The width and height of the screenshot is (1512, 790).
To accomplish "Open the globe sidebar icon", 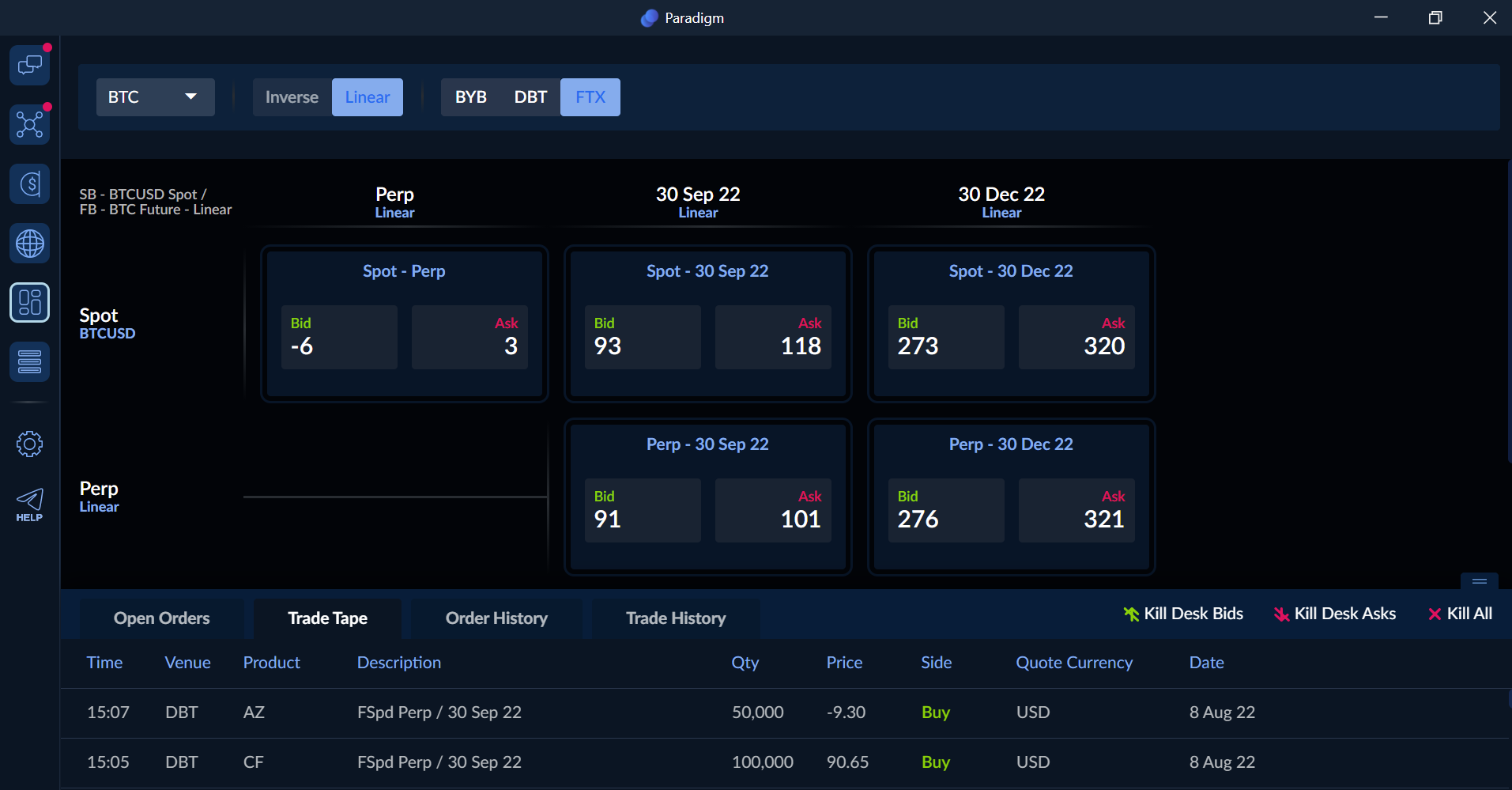I will click(x=30, y=244).
